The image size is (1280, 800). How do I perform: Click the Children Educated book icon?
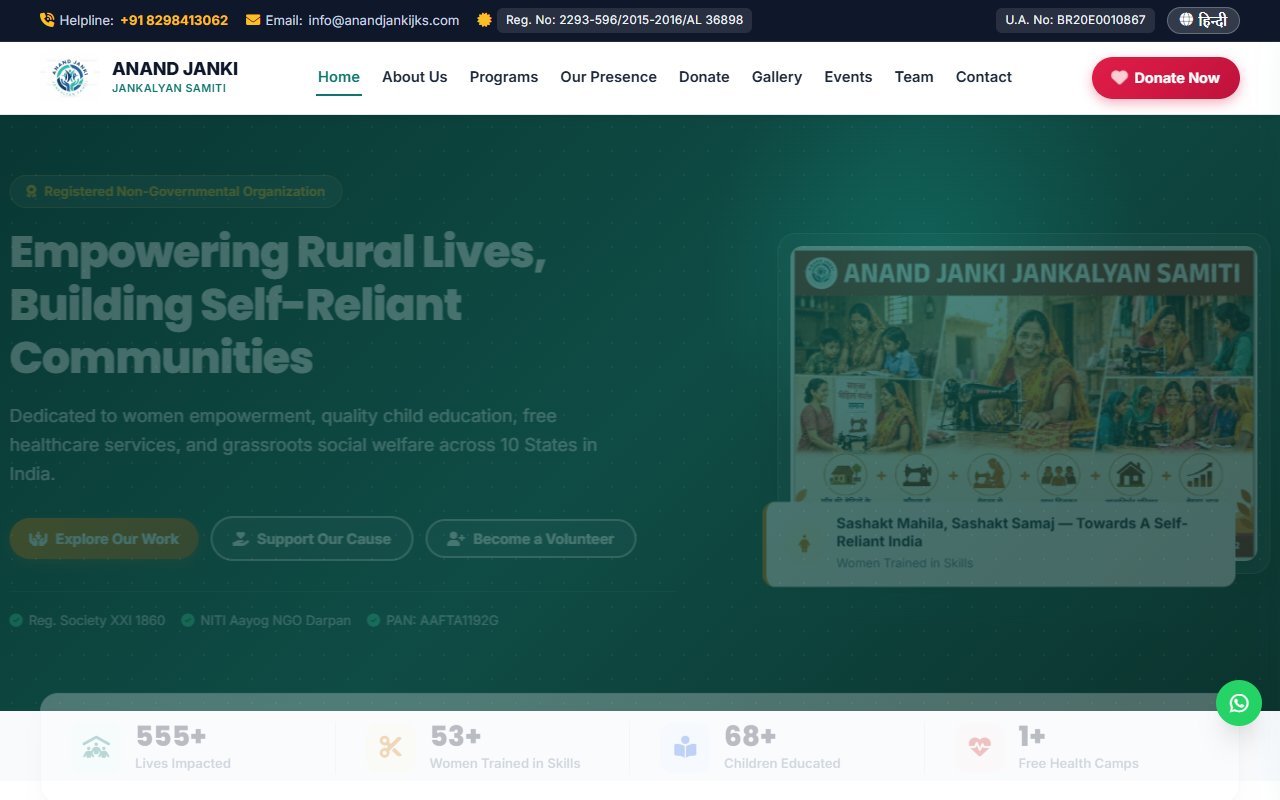[685, 747]
